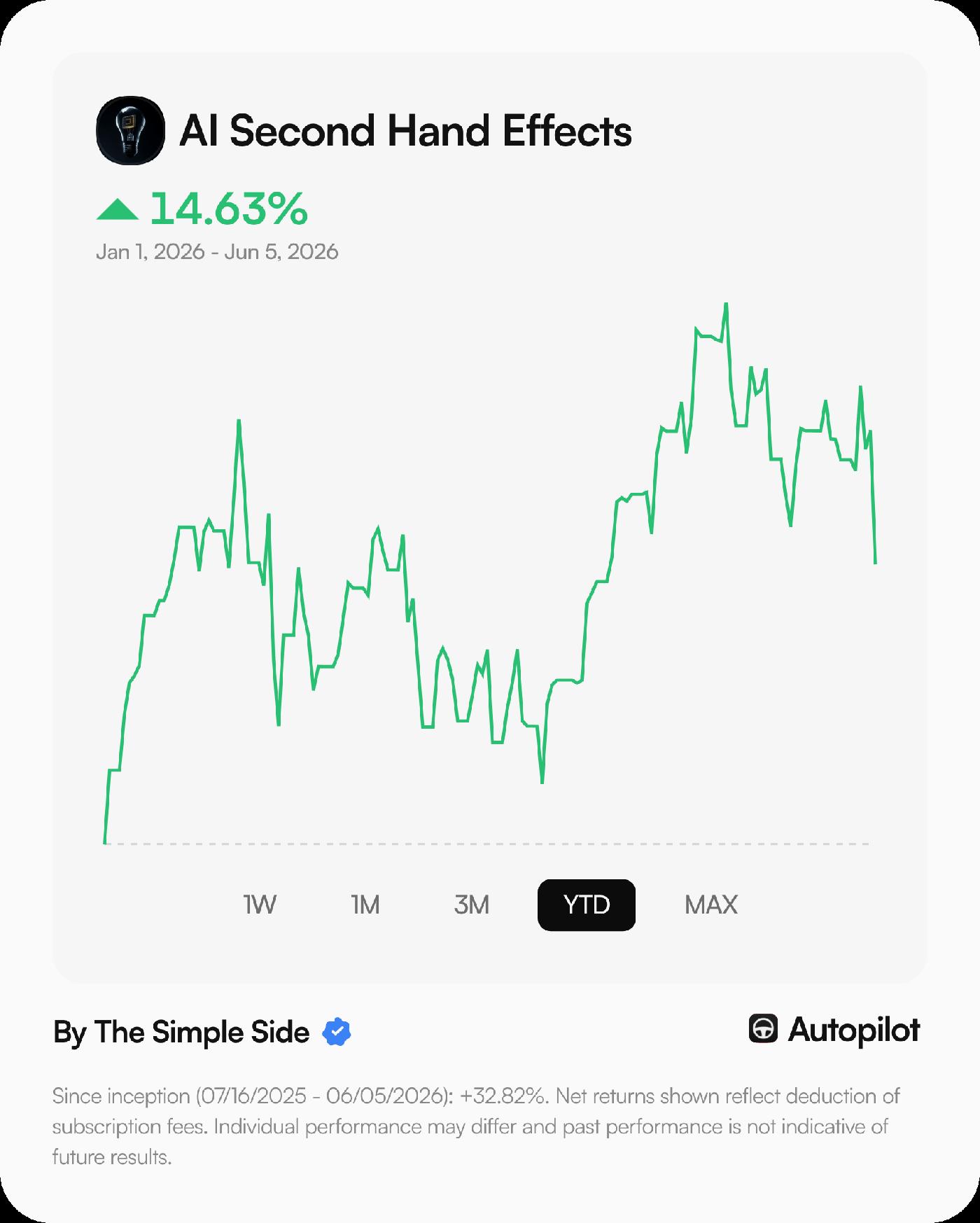Click the 14.63% return figure
This screenshot has width=980, height=1223.
point(229,209)
